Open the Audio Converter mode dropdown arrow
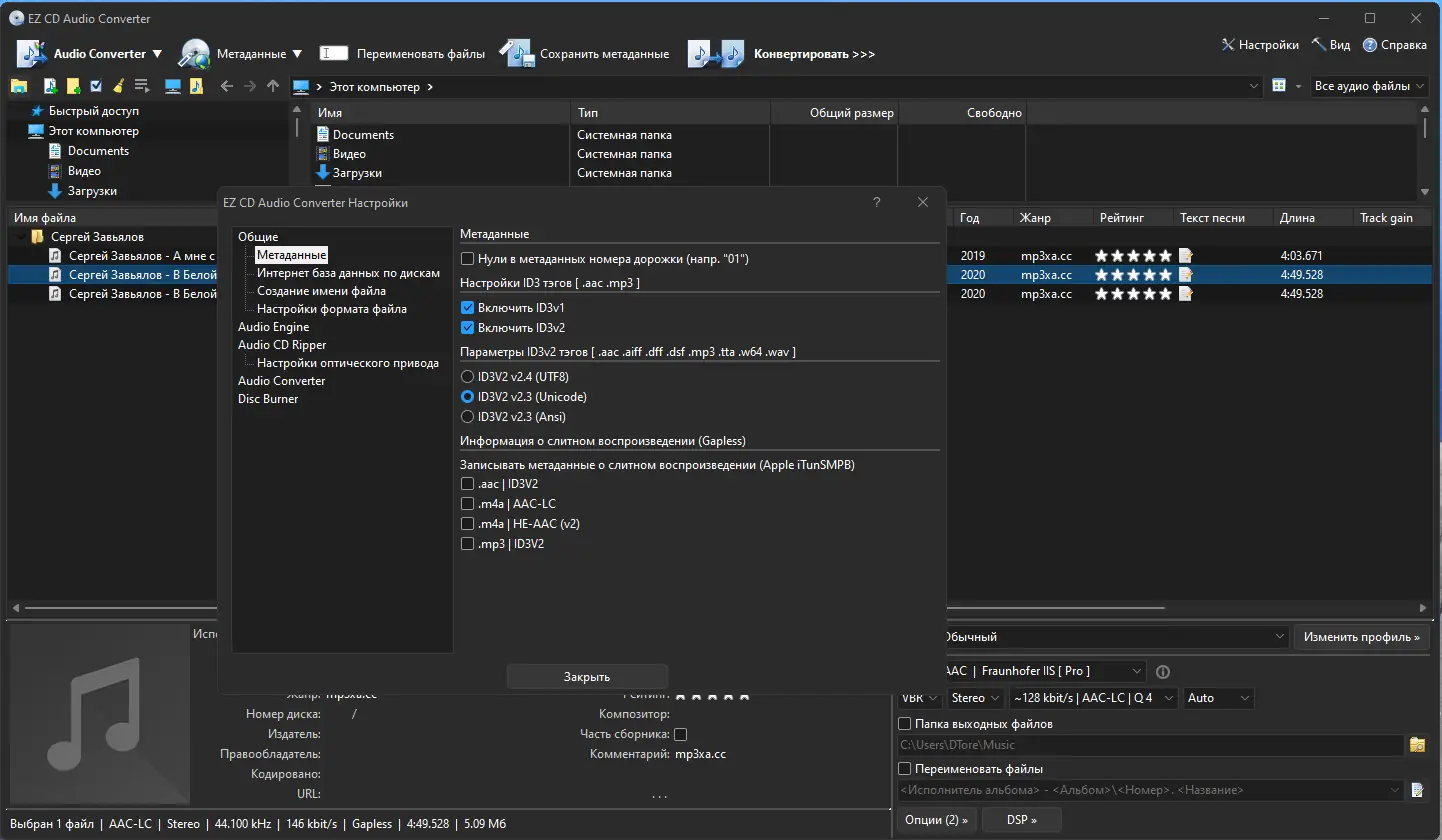The width and height of the screenshot is (1442, 840). (156, 54)
